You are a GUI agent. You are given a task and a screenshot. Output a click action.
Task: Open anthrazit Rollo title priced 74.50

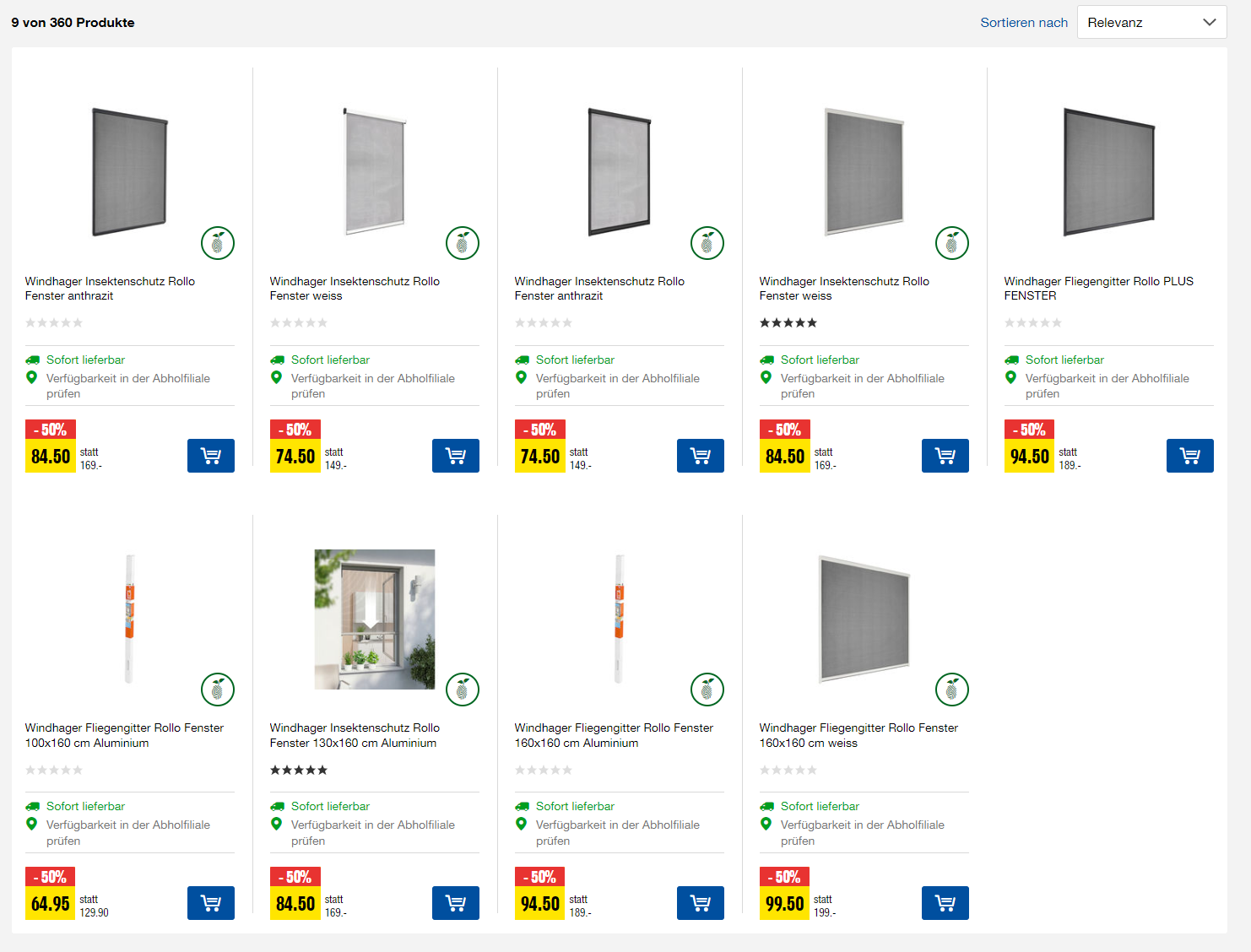coord(599,289)
